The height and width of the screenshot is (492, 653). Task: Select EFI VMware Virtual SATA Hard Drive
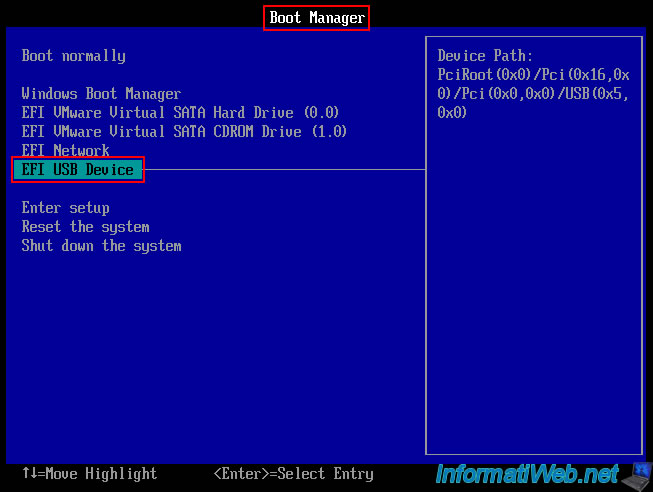180,113
